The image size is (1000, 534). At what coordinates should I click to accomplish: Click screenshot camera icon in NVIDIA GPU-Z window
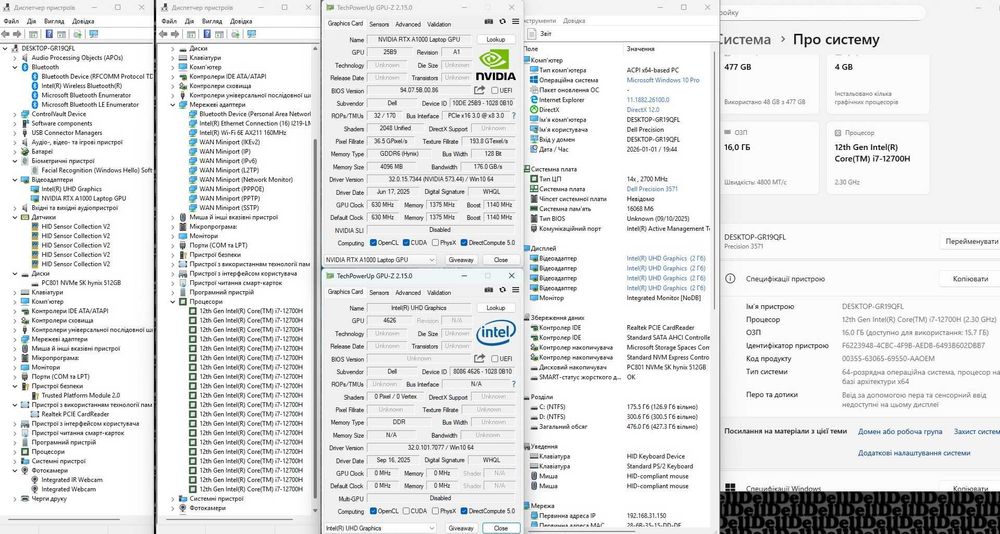(x=489, y=21)
